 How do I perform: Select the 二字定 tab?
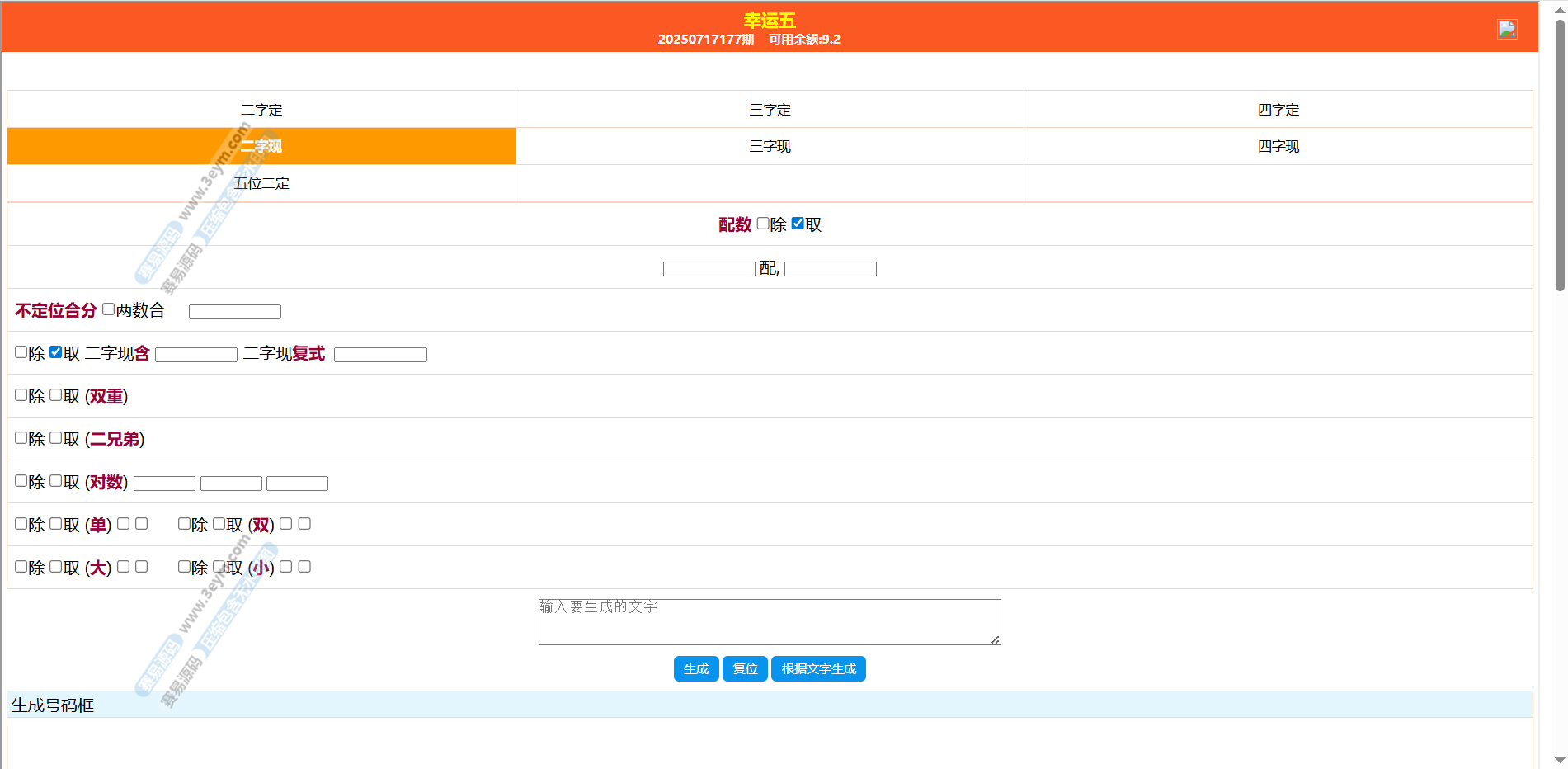point(261,110)
